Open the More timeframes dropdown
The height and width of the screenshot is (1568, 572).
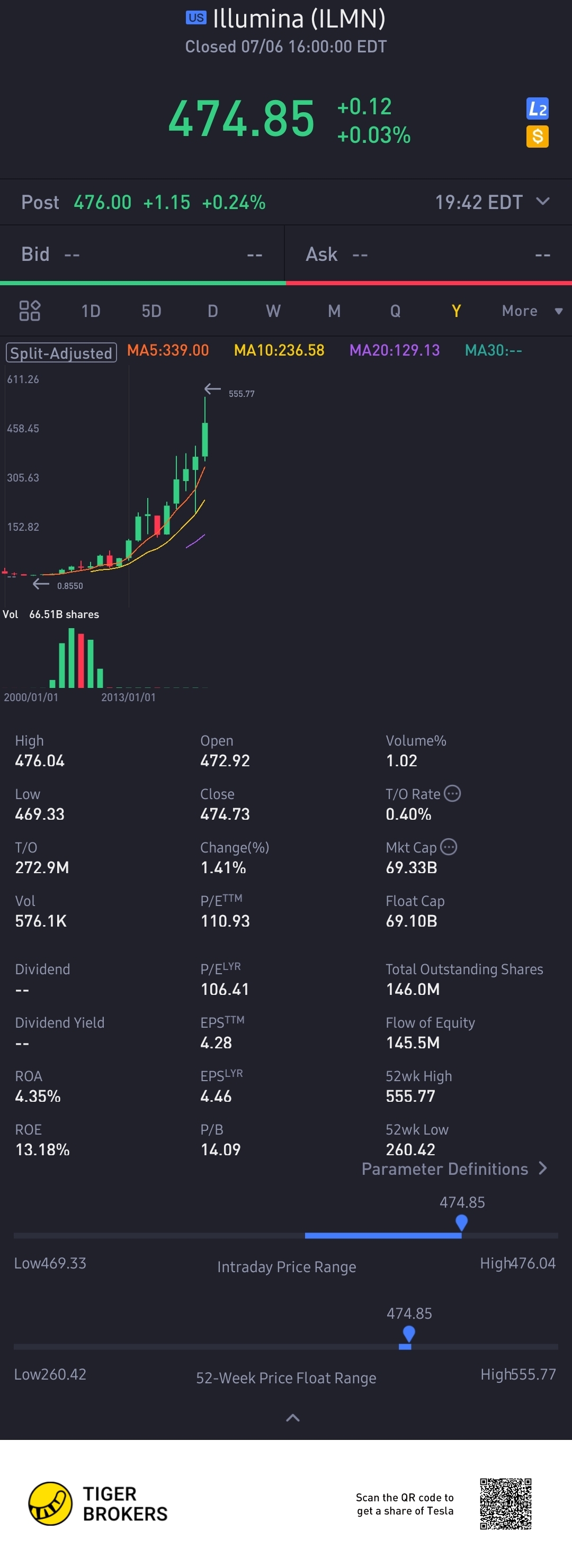point(531,311)
